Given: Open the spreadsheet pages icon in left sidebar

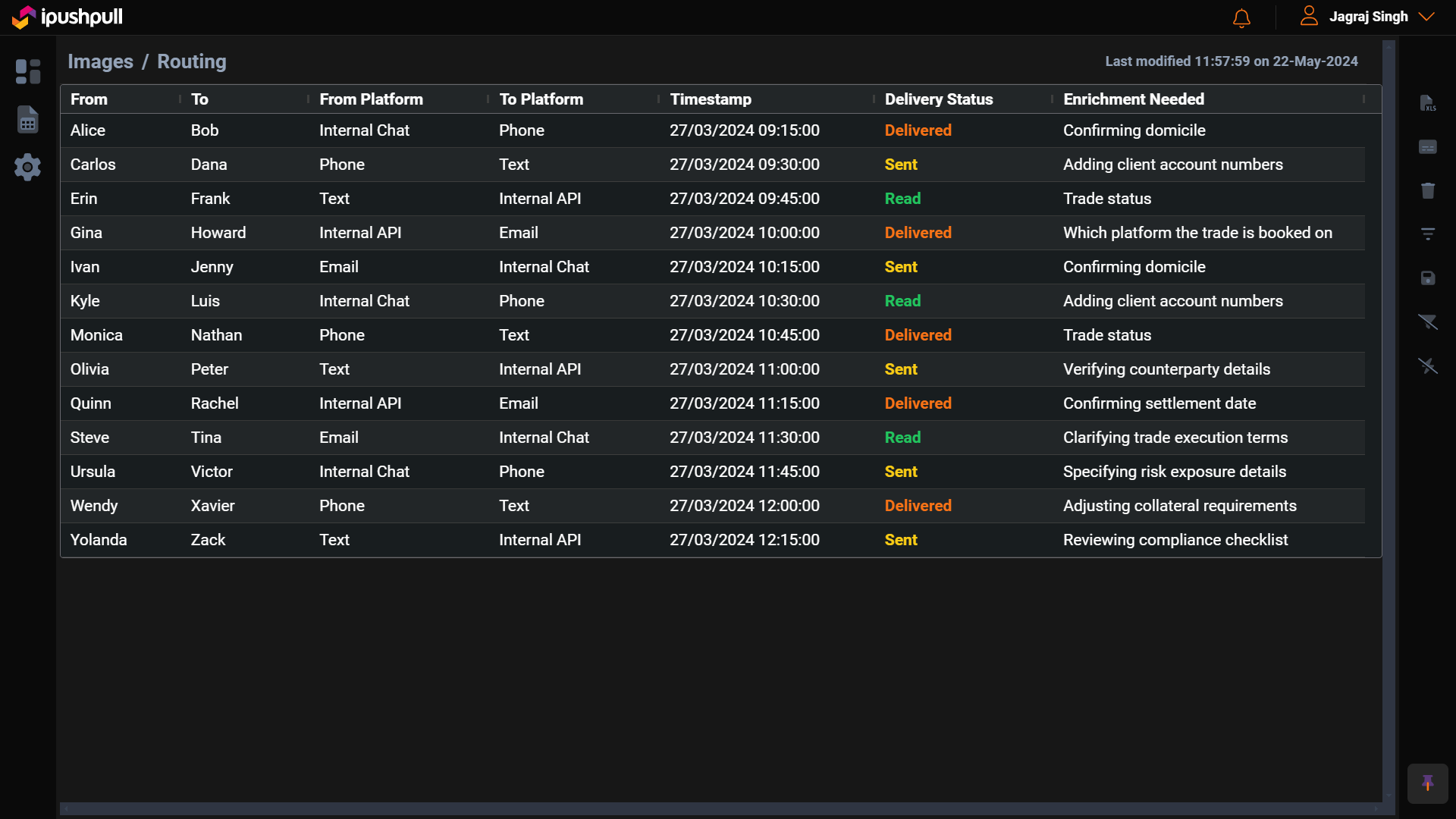Looking at the screenshot, I should [x=28, y=119].
